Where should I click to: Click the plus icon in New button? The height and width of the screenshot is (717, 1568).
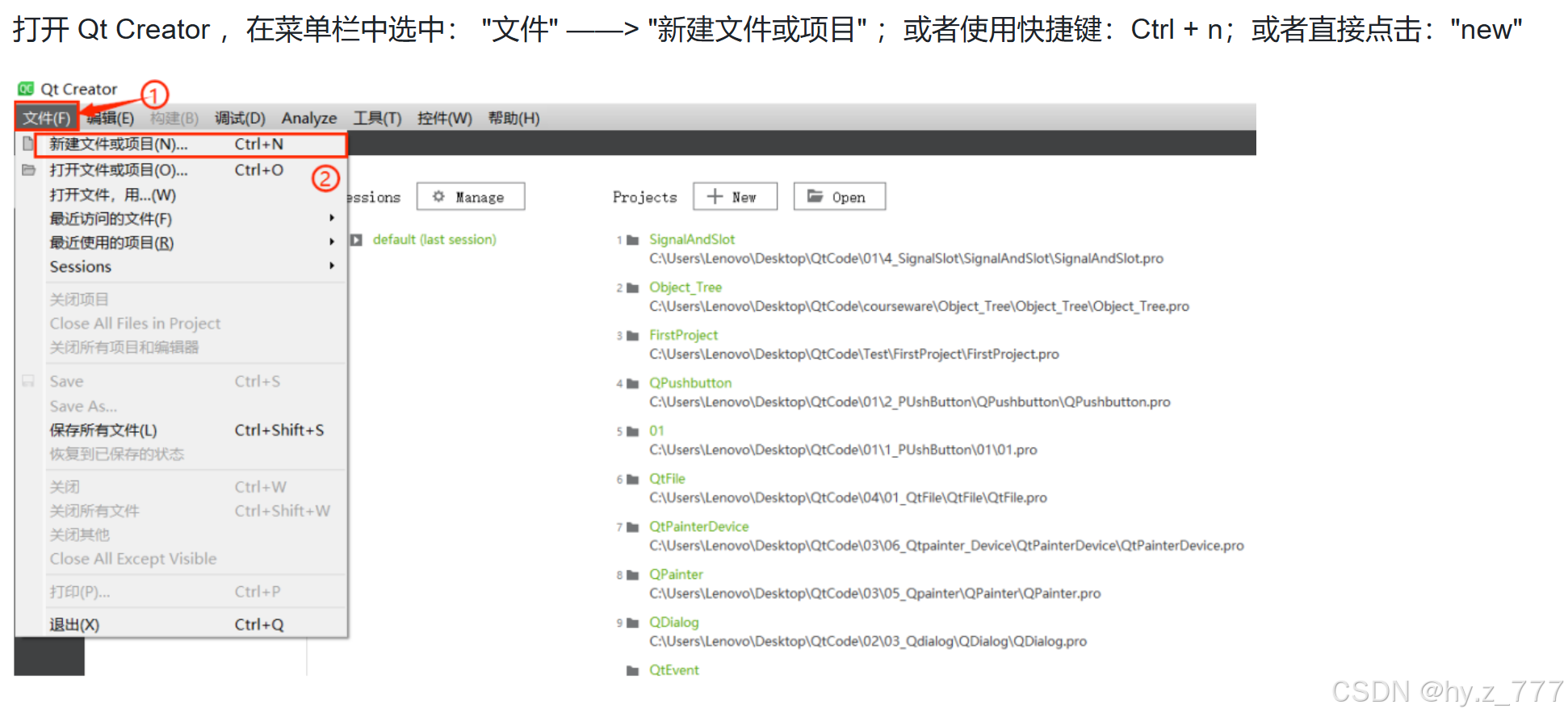(x=715, y=196)
